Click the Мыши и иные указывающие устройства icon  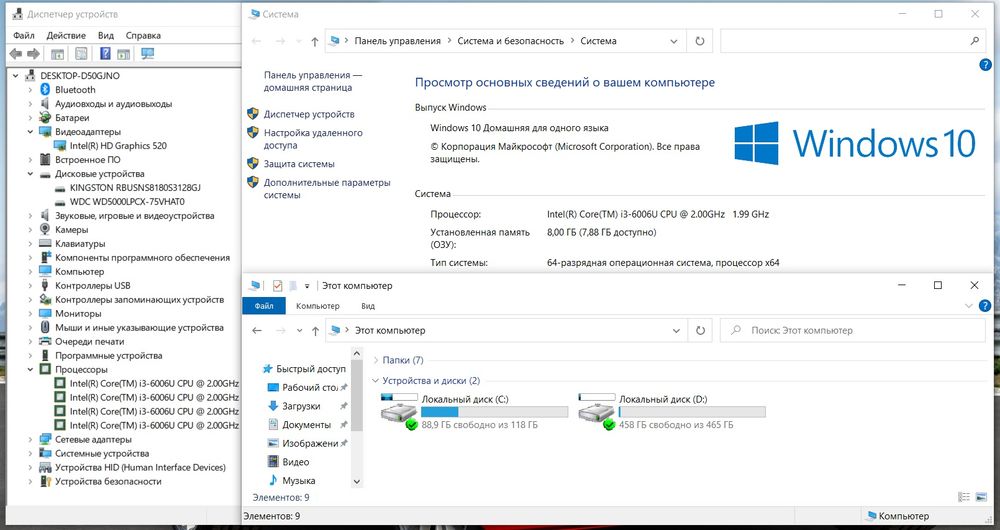[45, 327]
